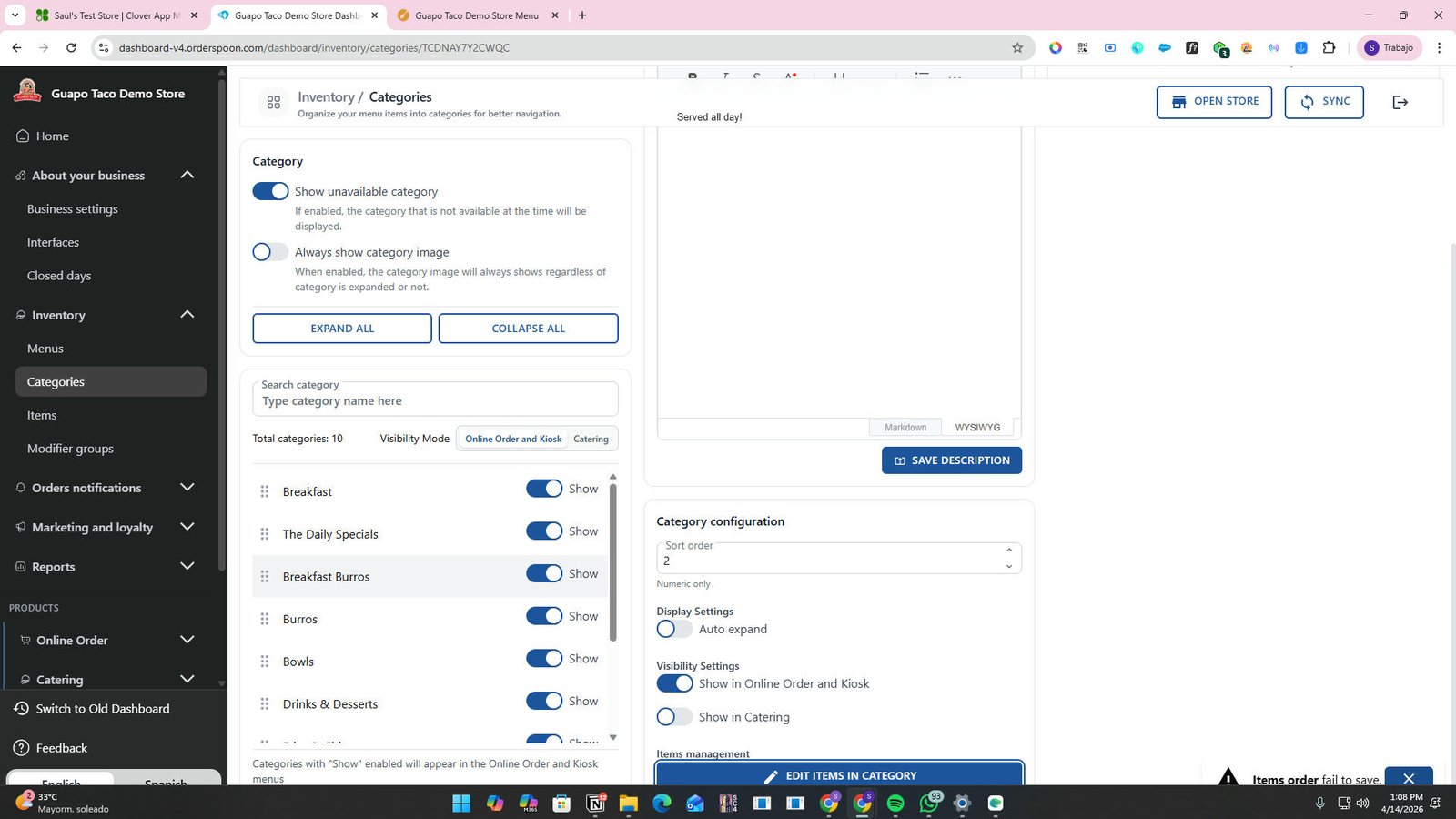Click the SYNC button

coord(1324,102)
